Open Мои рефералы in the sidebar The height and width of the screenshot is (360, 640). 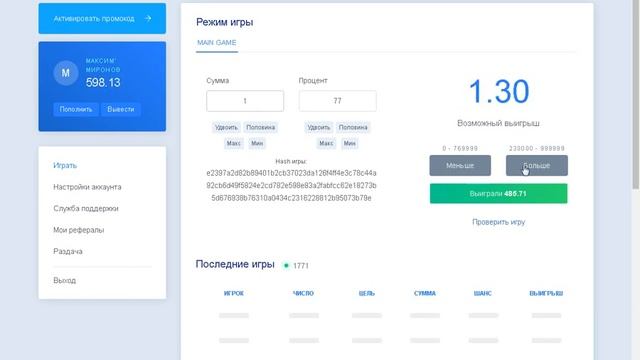(78, 230)
